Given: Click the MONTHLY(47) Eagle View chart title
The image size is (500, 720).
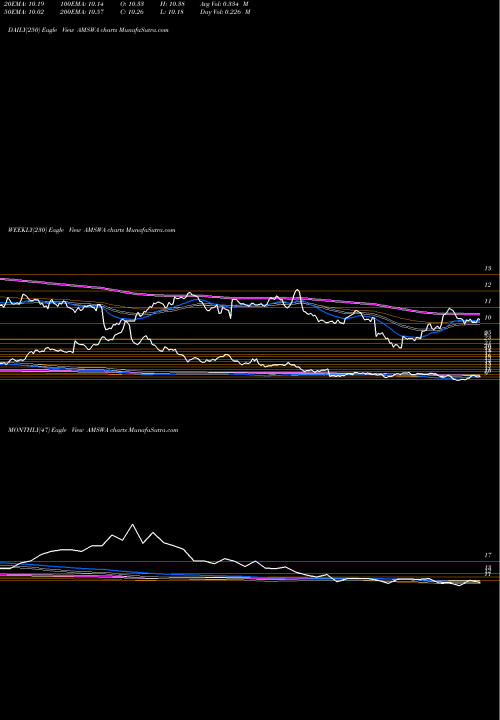Looking at the screenshot, I should point(93,430).
